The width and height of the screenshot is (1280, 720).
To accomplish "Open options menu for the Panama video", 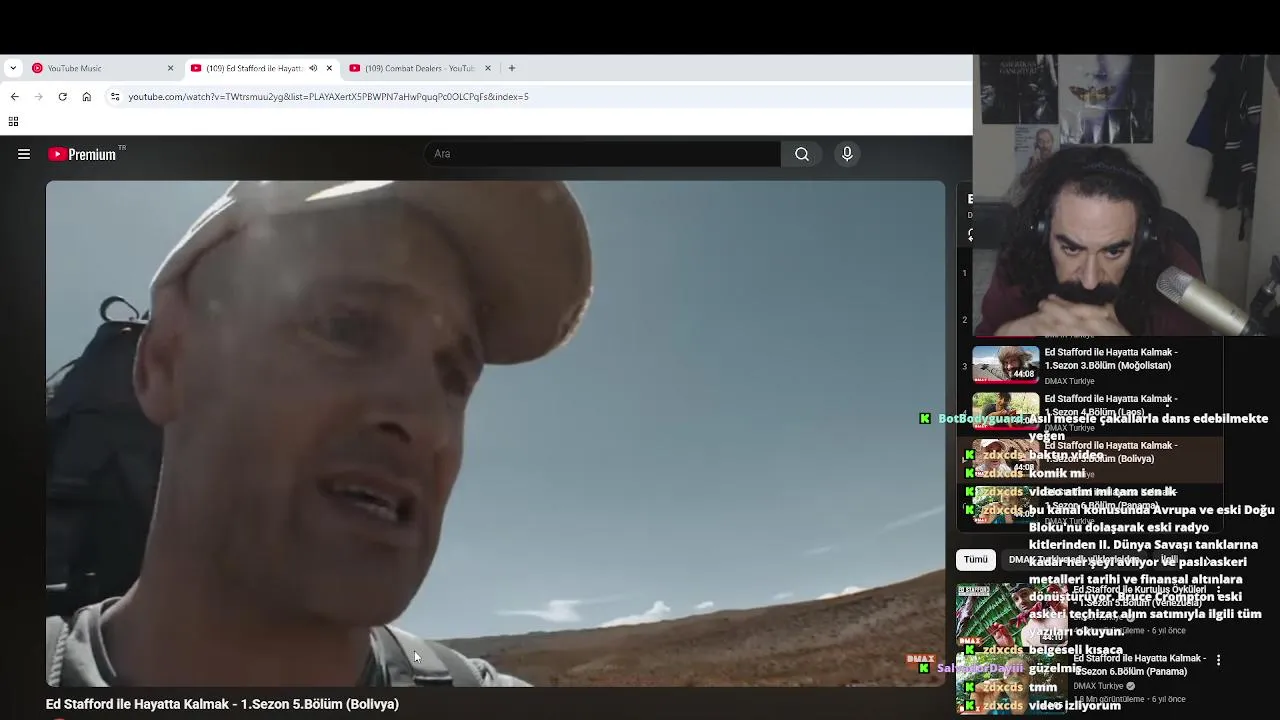I will pos(1218,660).
